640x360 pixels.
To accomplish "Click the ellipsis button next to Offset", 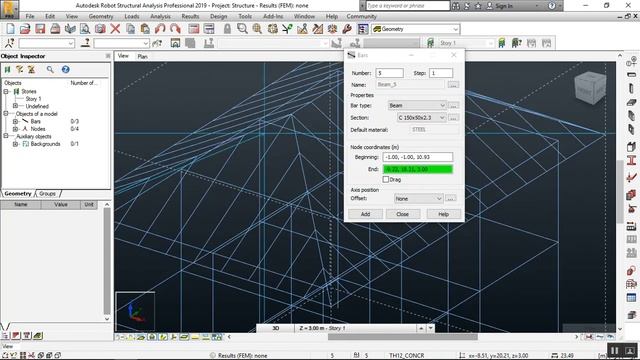I will tap(450, 199).
